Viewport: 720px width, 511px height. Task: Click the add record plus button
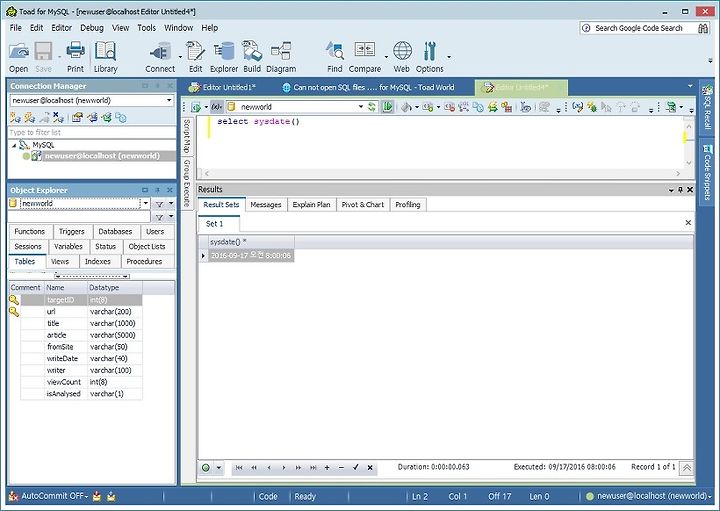pyautogui.click(x=327, y=467)
